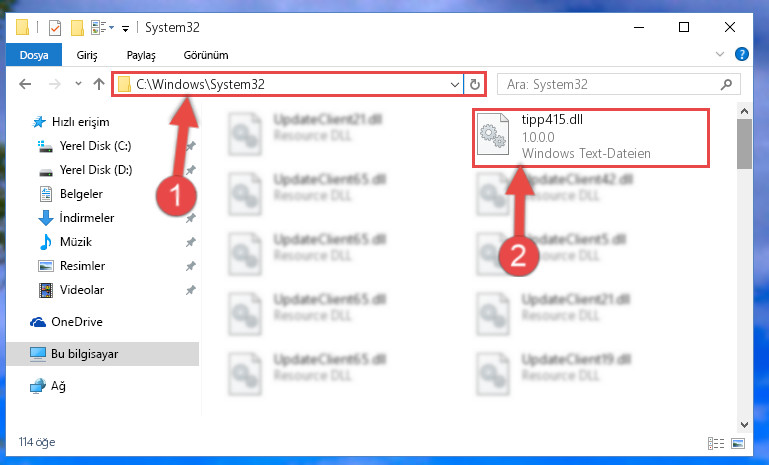Image resolution: width=769 pixels, height=465 pixels.
Task: Refresh the System32 folder view
Action: coord(474,84)
